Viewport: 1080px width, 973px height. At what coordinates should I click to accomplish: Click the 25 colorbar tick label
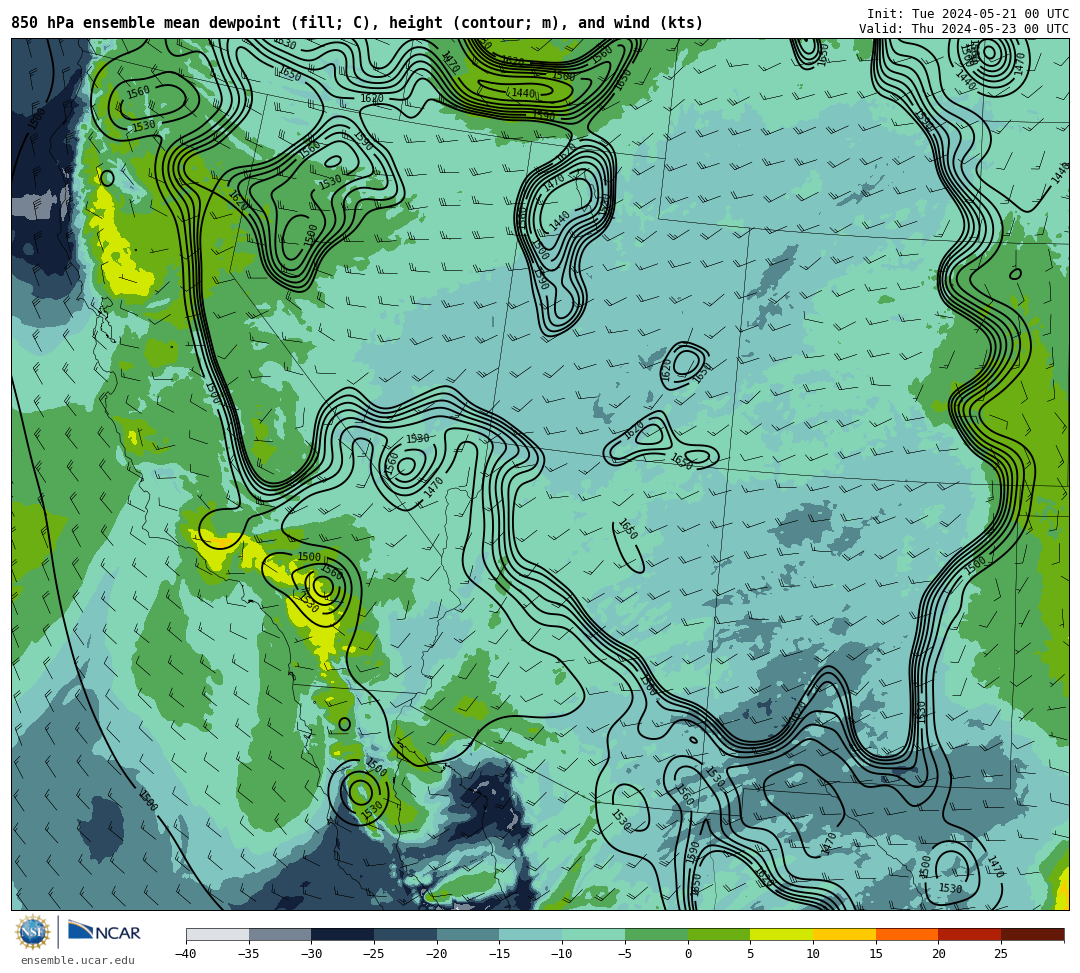(1001, 954)
